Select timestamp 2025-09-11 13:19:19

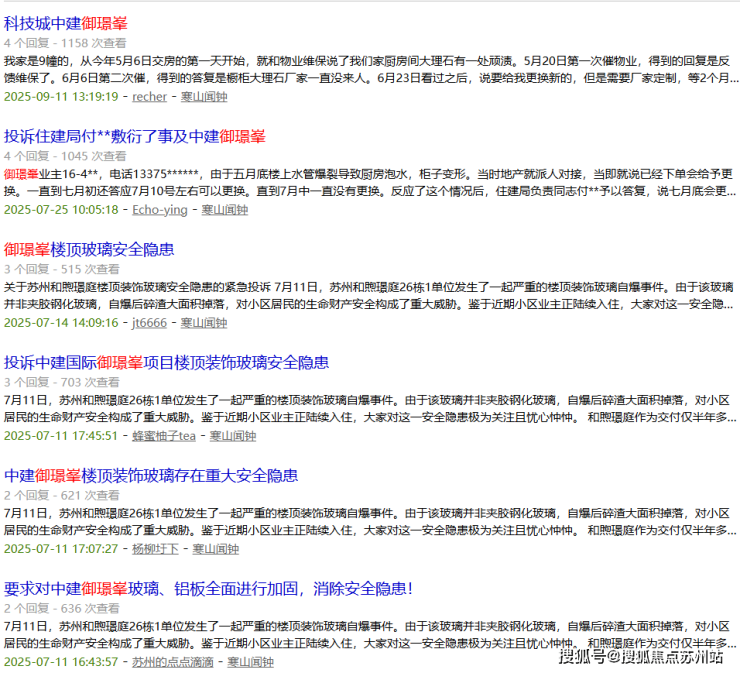pyautogui.click(x=61, y=97)
